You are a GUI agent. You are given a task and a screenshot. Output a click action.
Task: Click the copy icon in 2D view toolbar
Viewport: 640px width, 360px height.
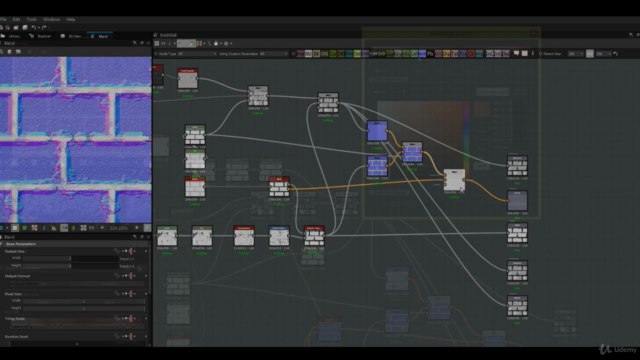2,51
